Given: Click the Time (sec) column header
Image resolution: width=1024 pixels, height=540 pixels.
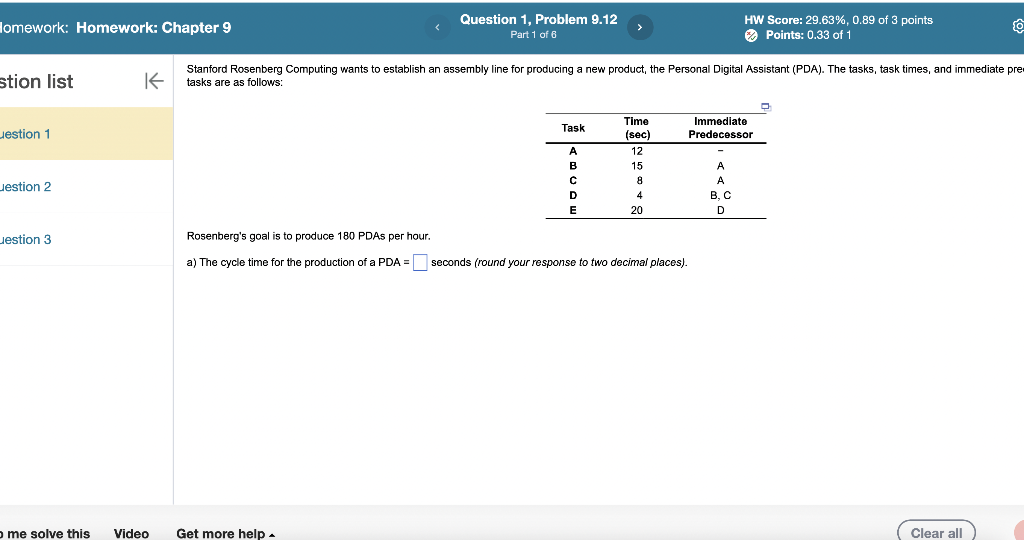Looking at the screenshot, I should (x=637, y=128).
